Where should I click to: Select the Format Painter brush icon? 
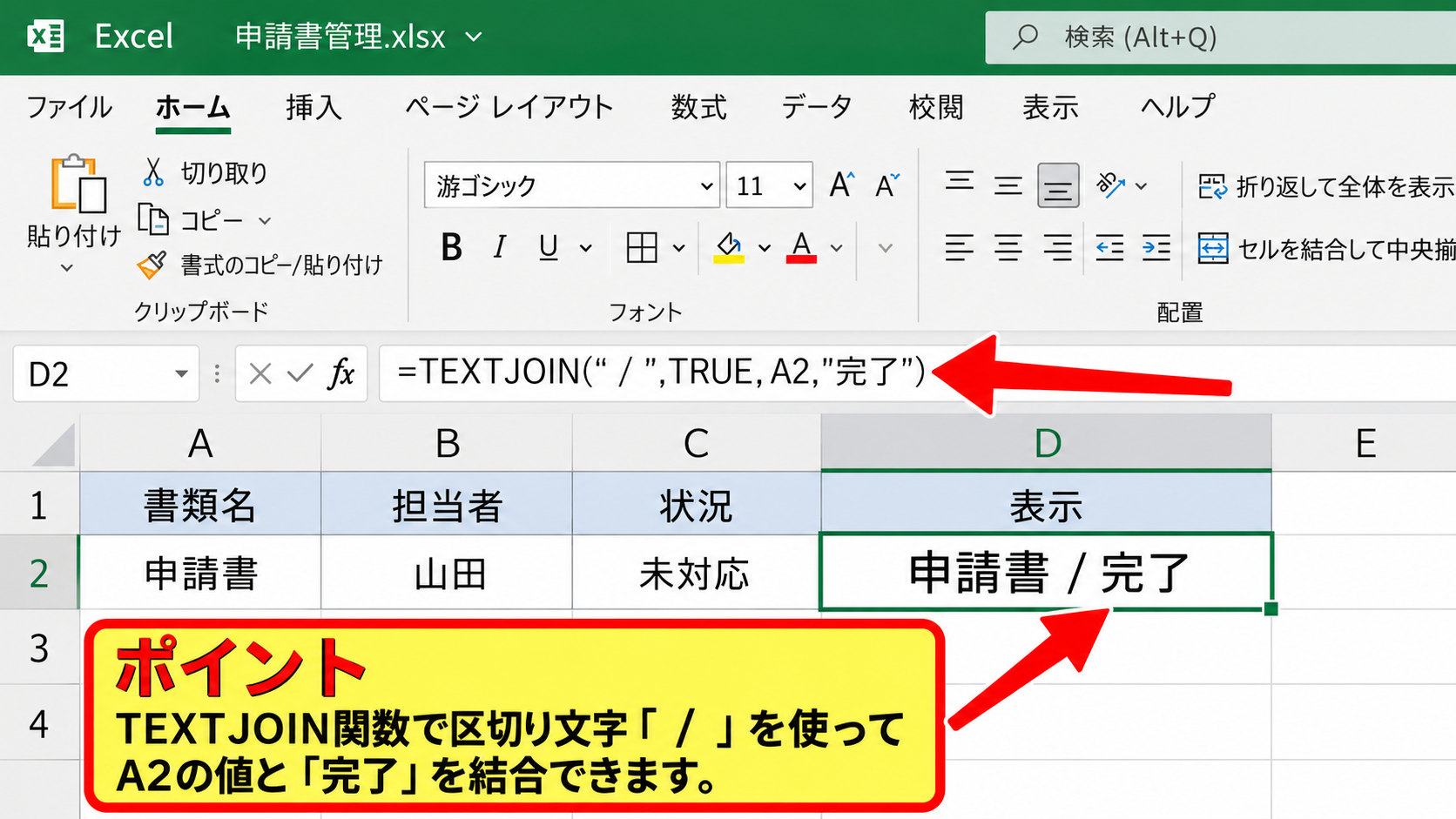[152, 265]
